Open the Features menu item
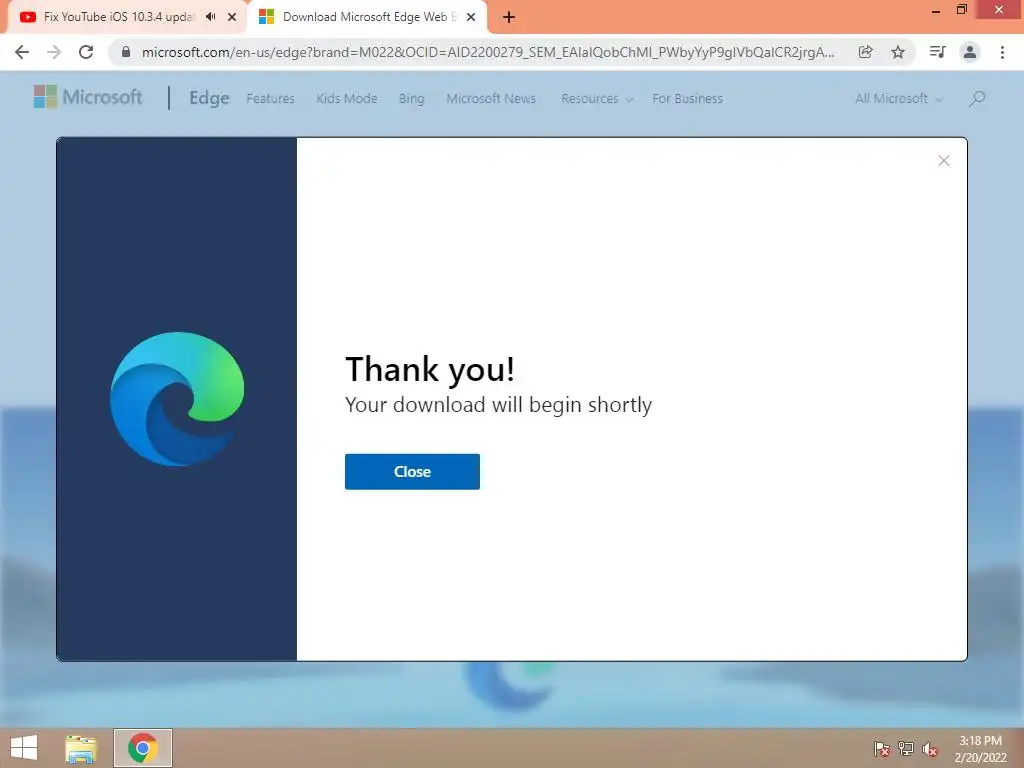 pos(270,99)
